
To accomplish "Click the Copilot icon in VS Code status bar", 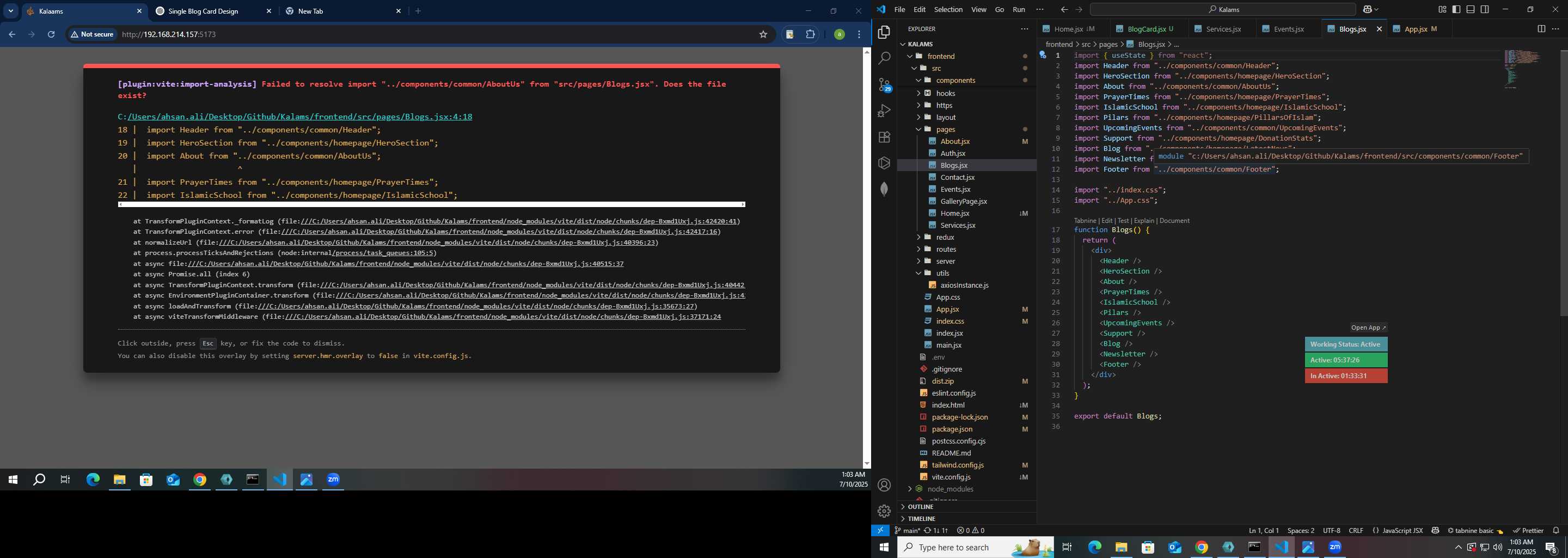I will [1435, 531].
